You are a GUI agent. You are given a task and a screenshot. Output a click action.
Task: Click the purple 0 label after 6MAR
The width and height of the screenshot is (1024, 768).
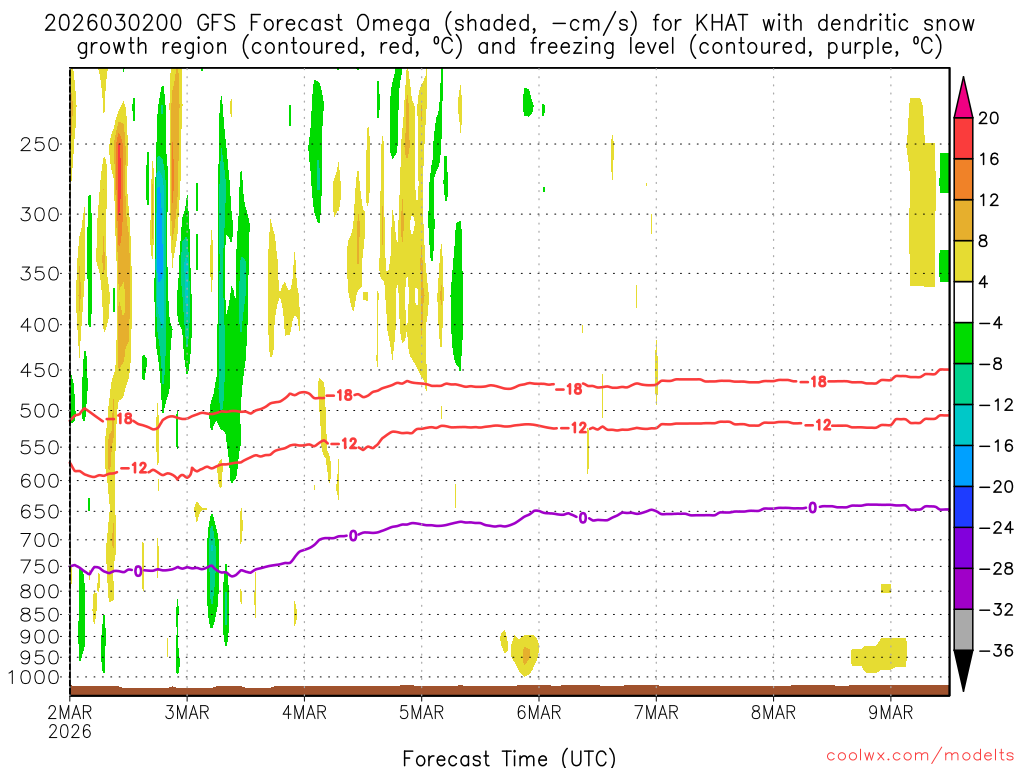point(583,519)
